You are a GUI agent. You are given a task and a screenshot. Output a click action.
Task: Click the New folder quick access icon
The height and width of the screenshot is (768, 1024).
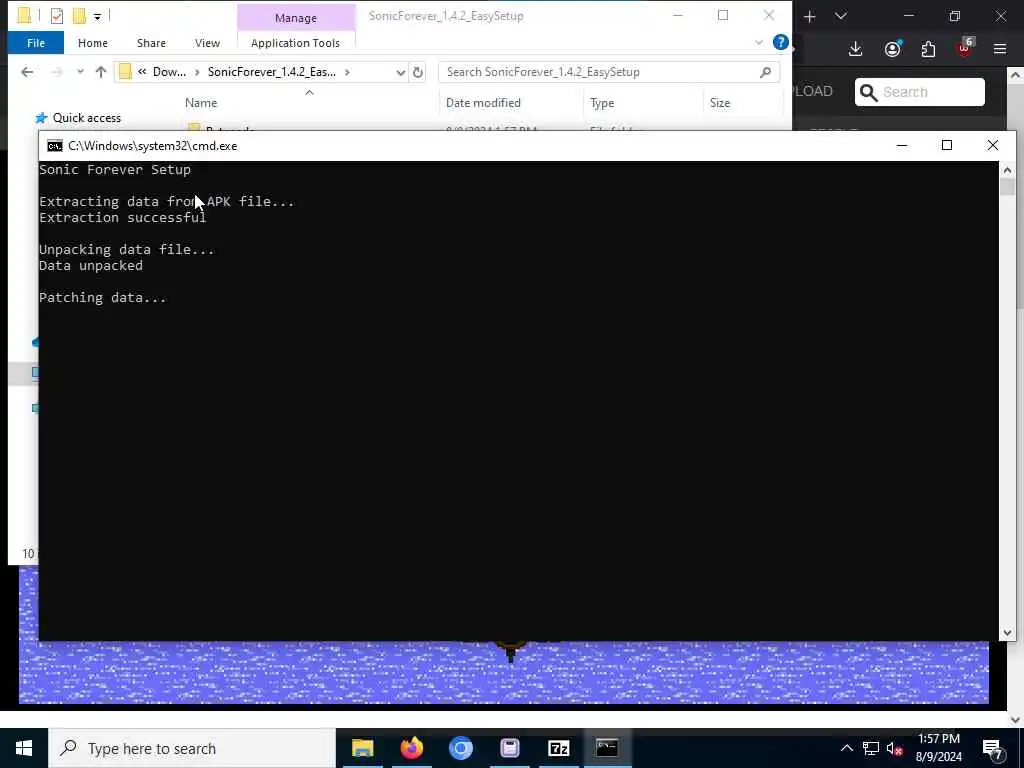79,16
